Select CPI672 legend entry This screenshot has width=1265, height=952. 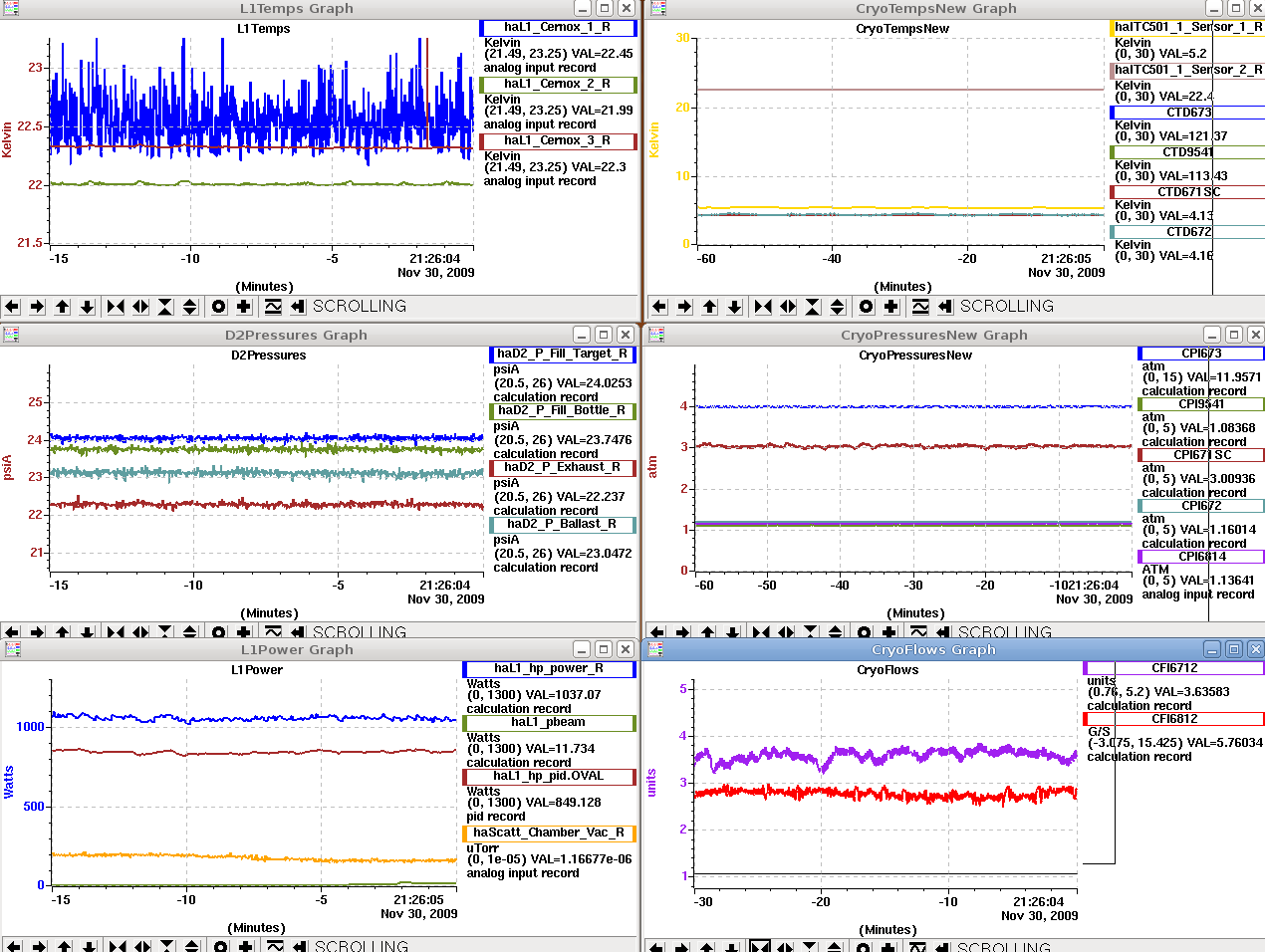(1201, 506)
